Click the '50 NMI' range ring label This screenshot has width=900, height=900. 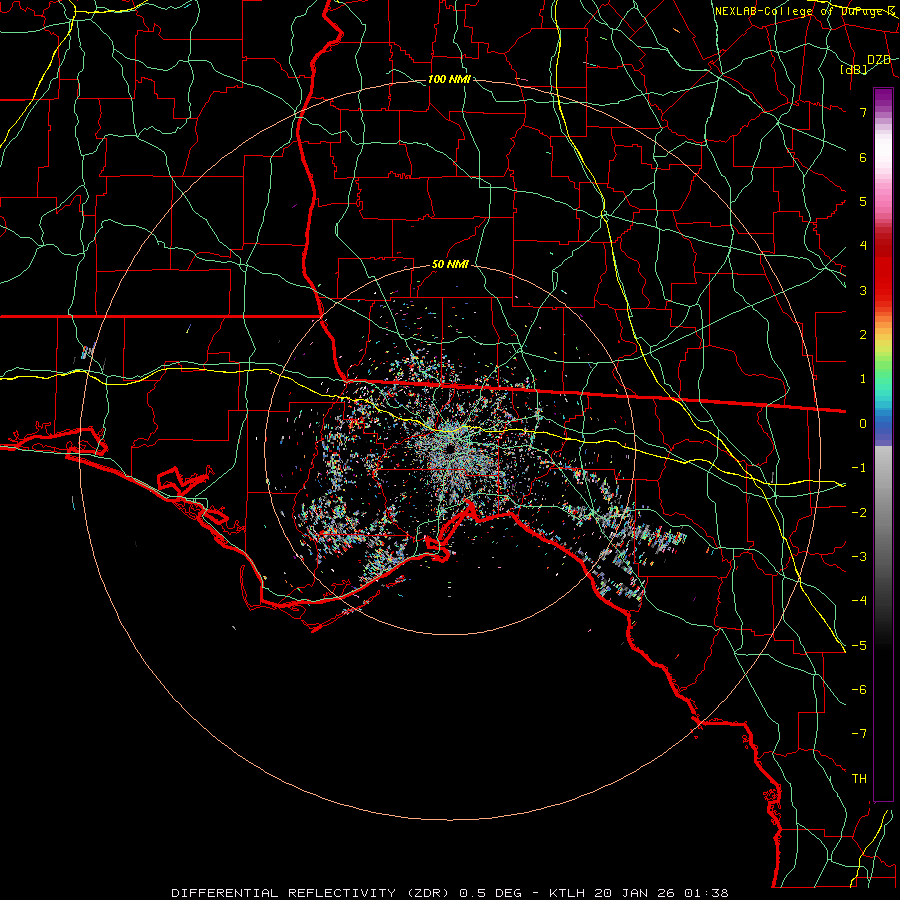tap(450, 265)
